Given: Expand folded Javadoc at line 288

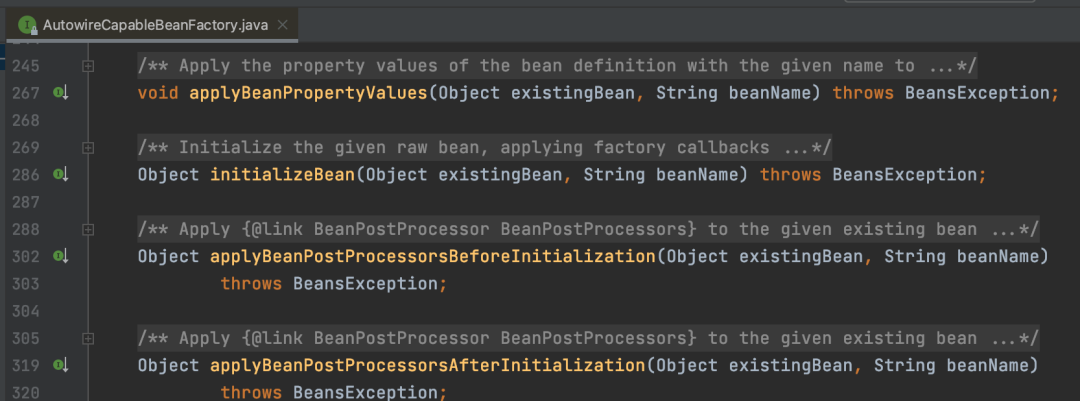Looking at the screenshot, I should (x=87, y=229).
